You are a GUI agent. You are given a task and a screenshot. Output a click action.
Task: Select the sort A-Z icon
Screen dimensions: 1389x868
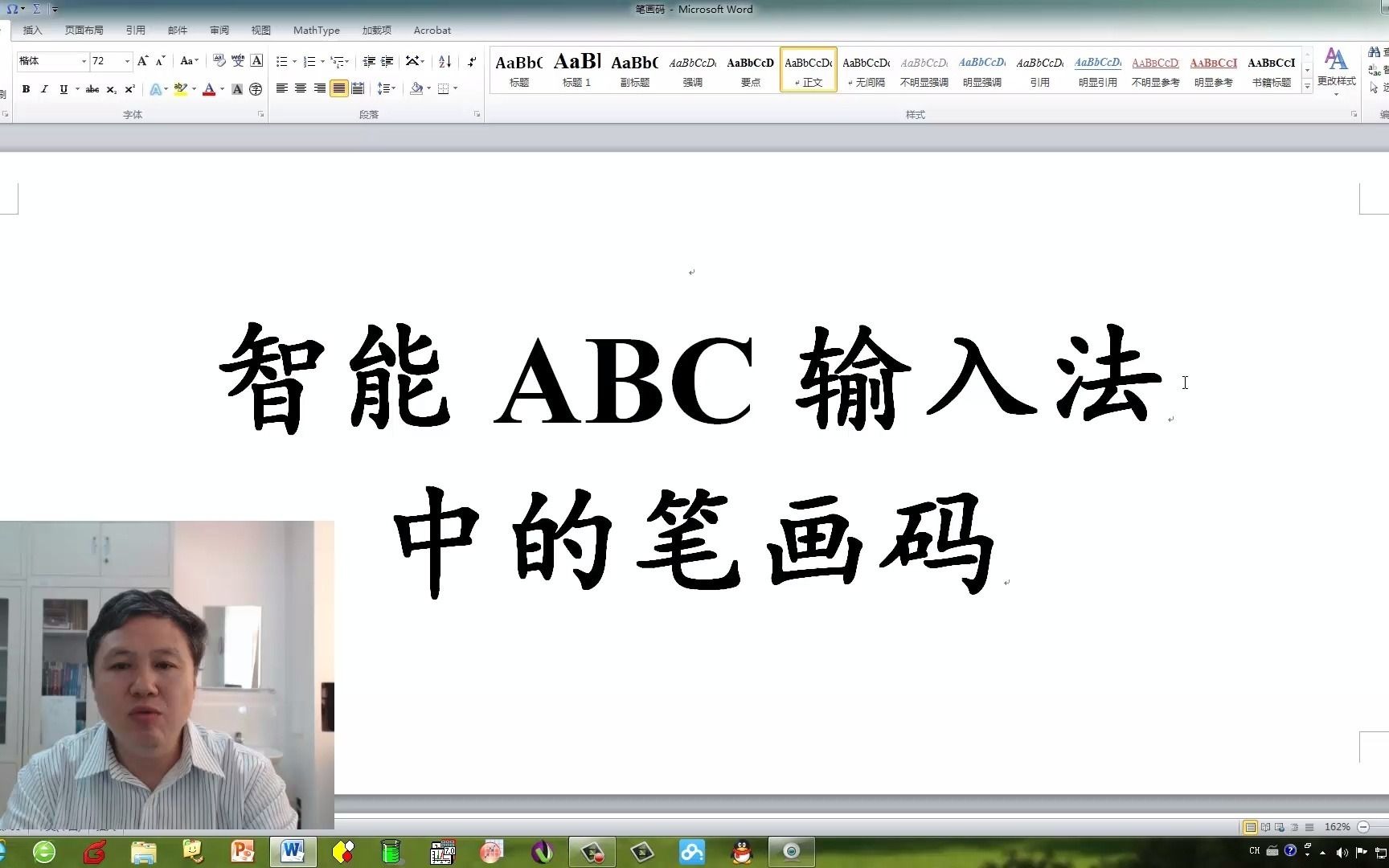tap(444, 61)
